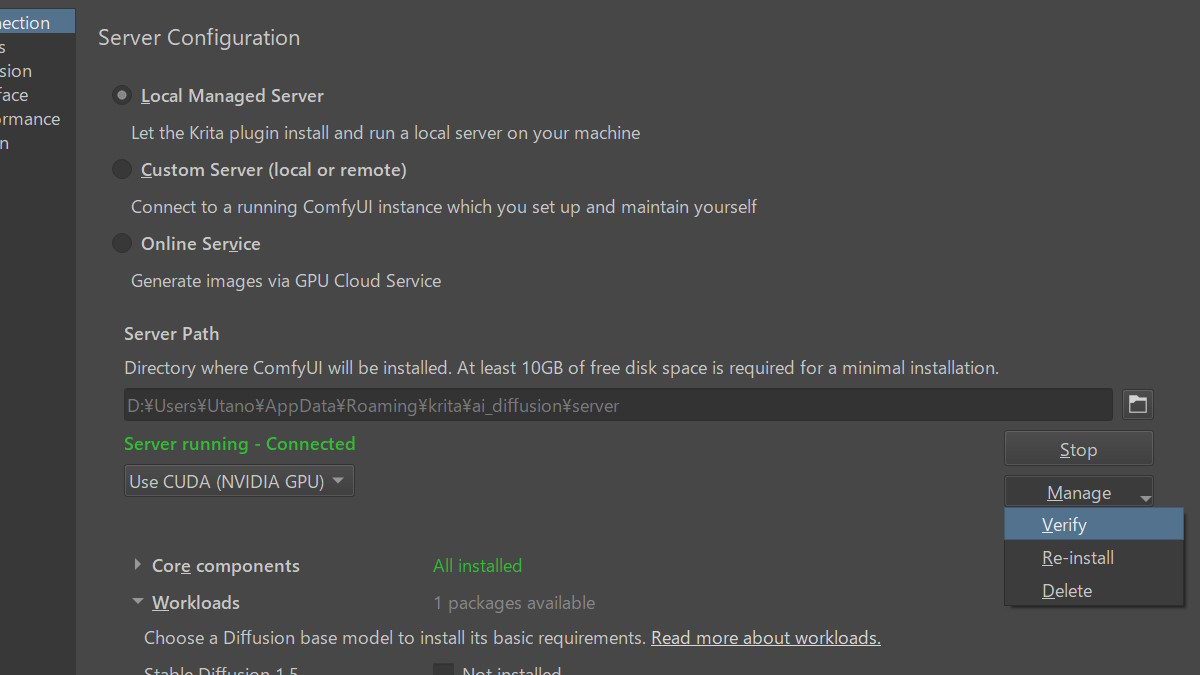Choose Custom Server (local or remote) radio
This screenshot has width=1200, height=675.
click(122, 170)
